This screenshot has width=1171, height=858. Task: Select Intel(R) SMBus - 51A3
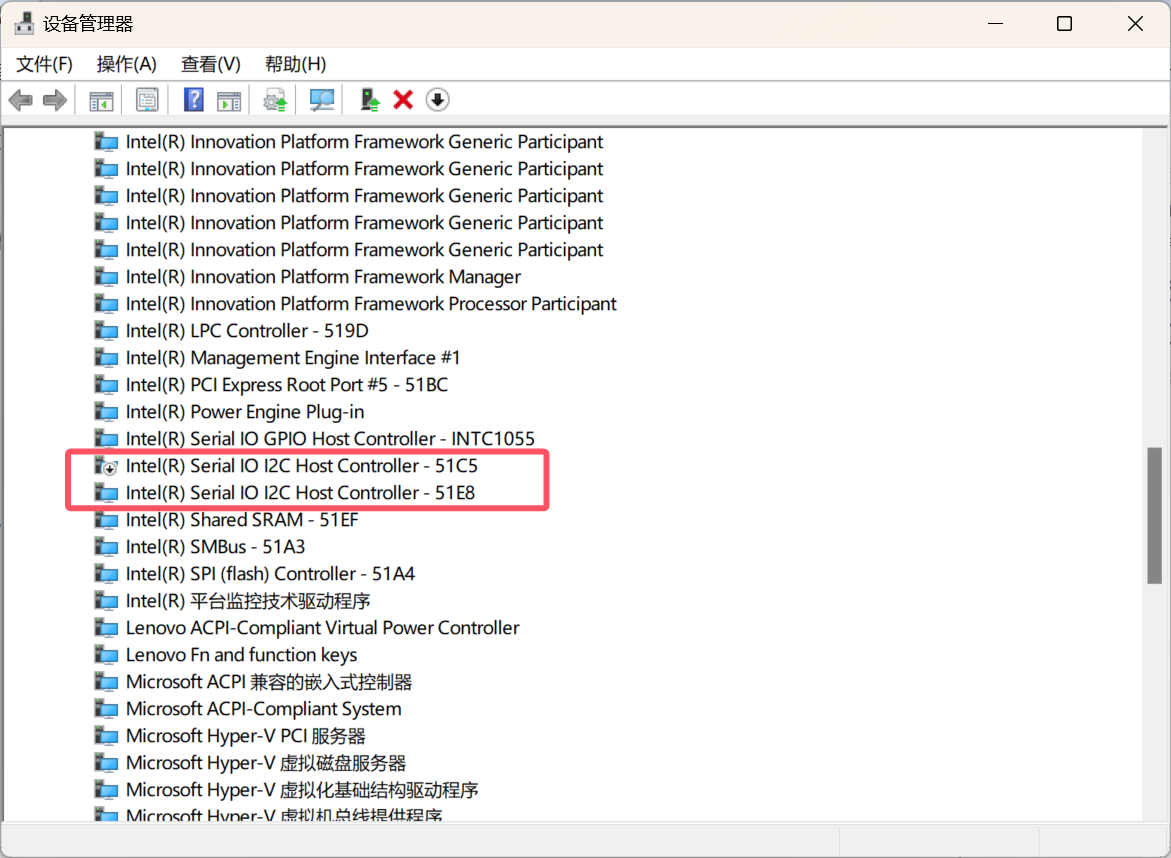pyautogui.click(x=215, y=547)
